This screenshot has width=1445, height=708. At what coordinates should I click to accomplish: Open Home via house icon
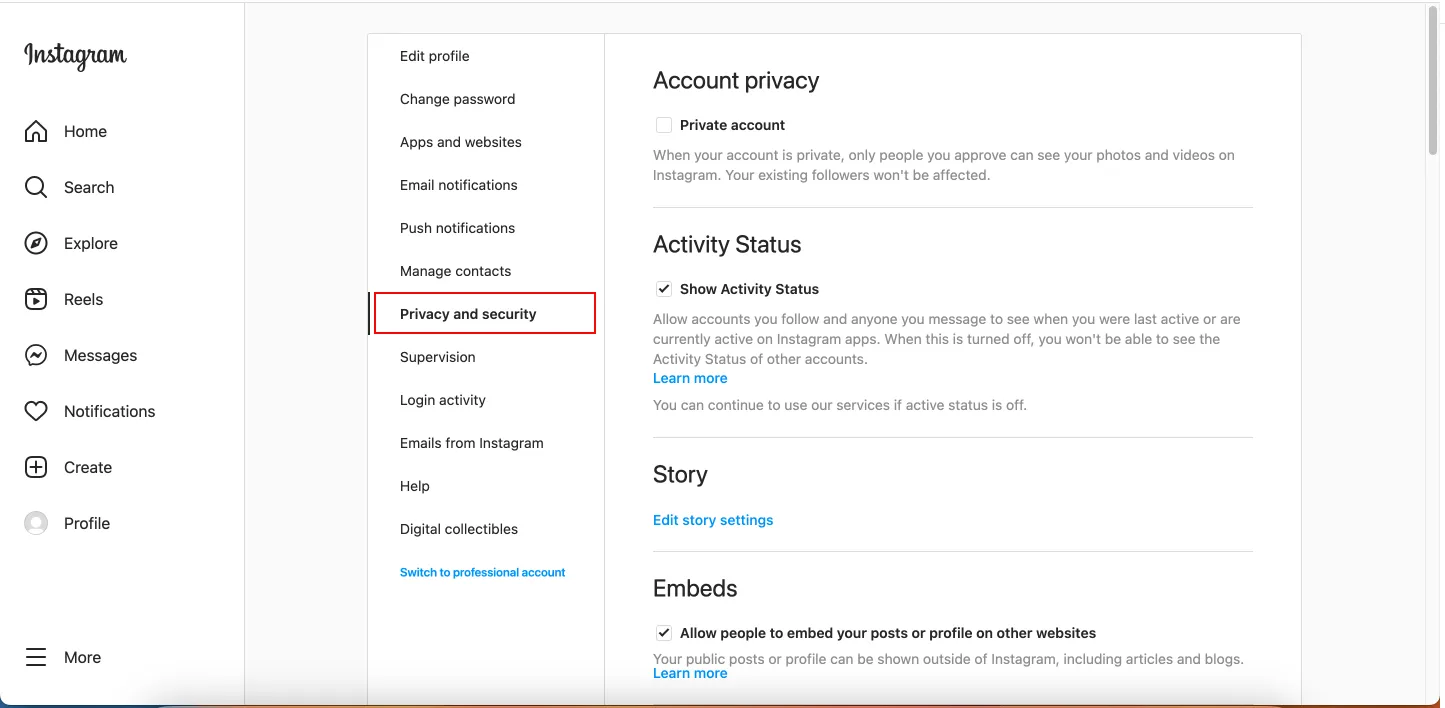pos(36,131)
